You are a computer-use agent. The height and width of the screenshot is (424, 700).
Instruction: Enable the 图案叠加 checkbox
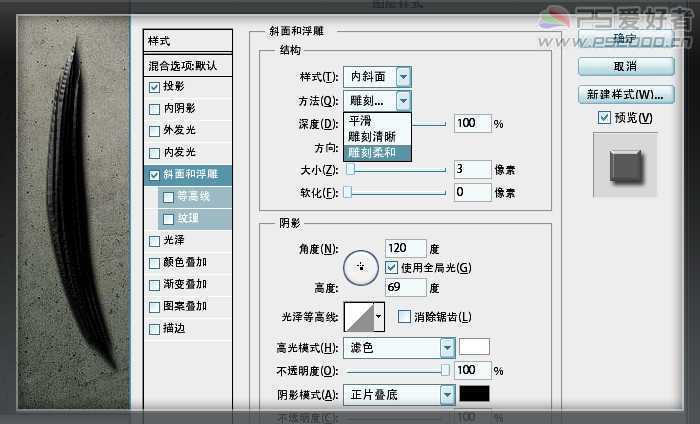(154, 307)
